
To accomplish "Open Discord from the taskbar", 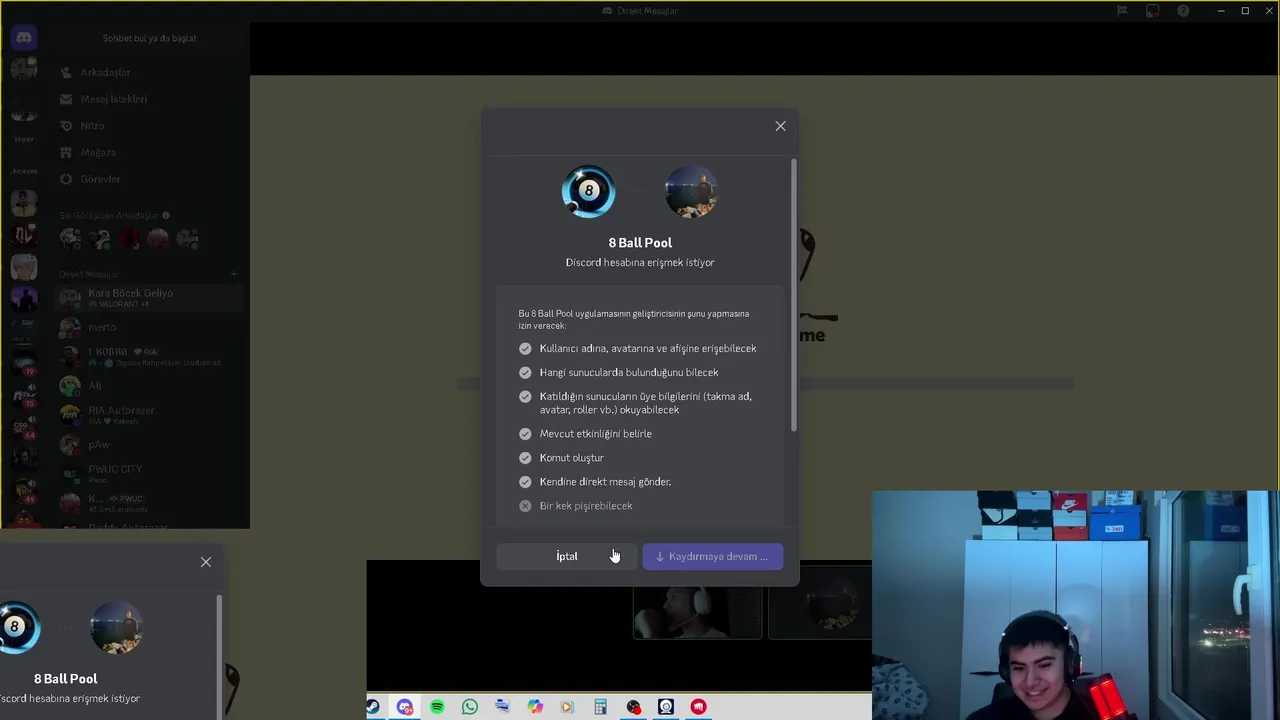I will 404,707.
